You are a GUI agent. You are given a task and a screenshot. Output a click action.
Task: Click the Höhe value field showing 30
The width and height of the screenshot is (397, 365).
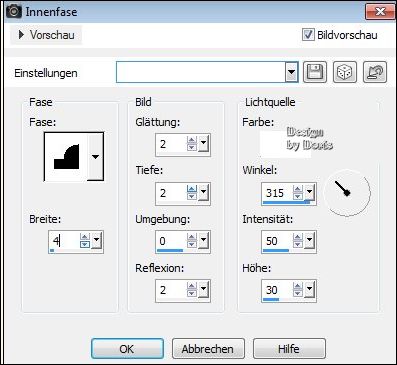(x=277, y=289)
